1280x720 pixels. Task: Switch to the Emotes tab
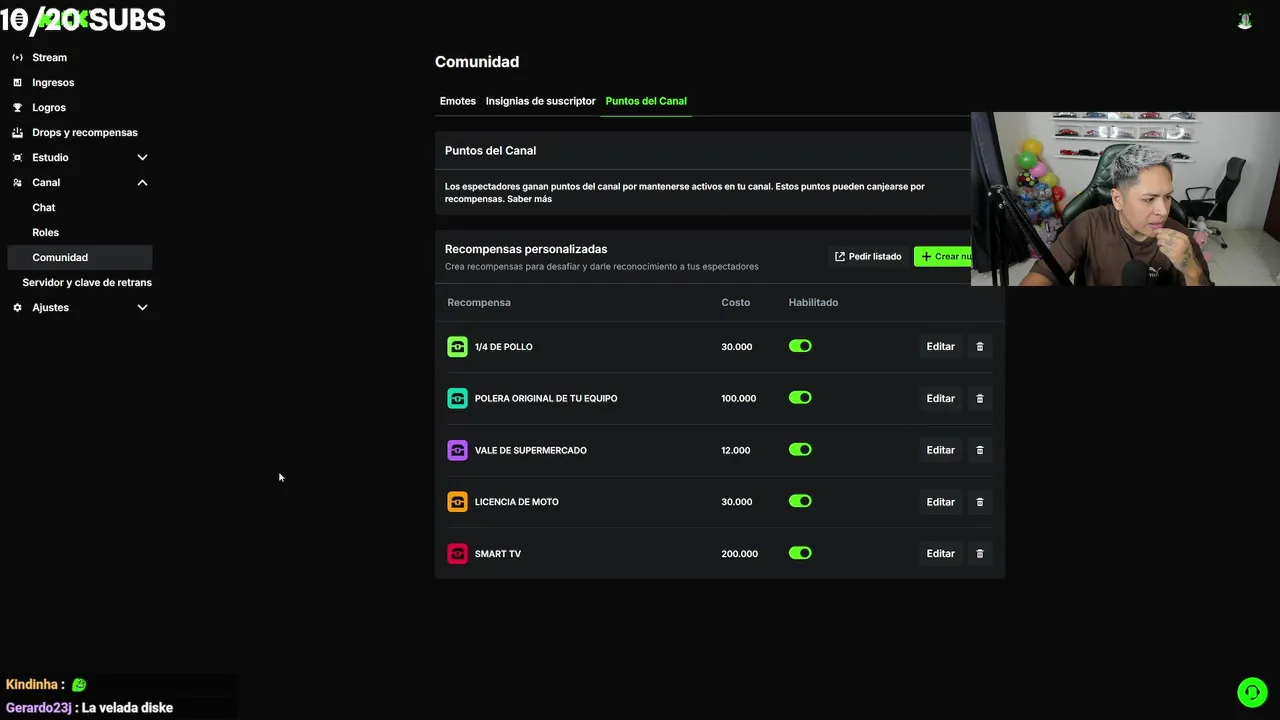point(458,101)
